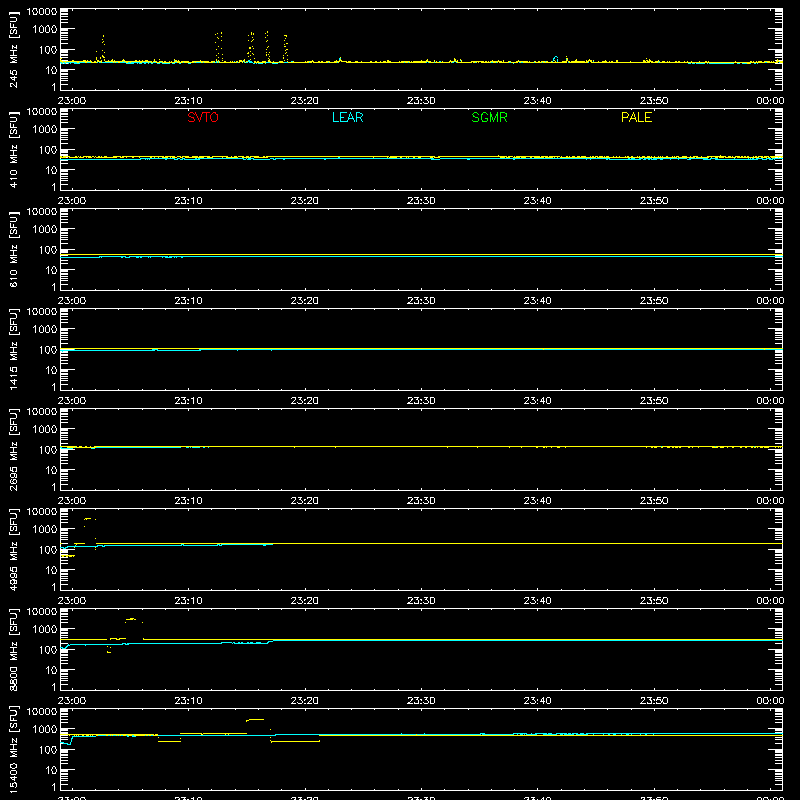This screenshot has height=800, width=800.
Task: Click 23:20 time label under 245 MHz panel
Action: coord(305,101)
